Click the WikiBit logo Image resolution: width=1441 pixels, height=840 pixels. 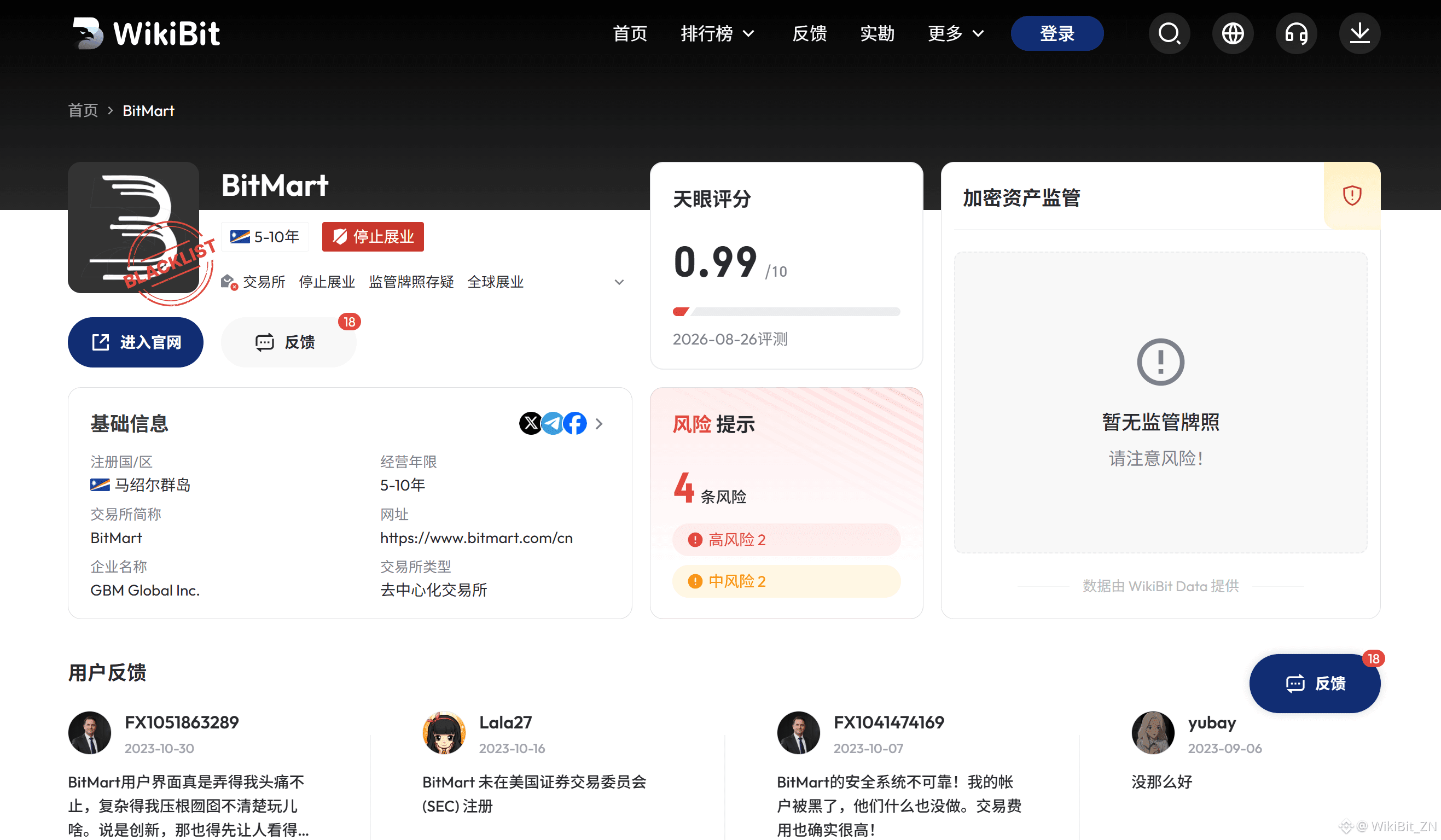(x=147, y=33)
